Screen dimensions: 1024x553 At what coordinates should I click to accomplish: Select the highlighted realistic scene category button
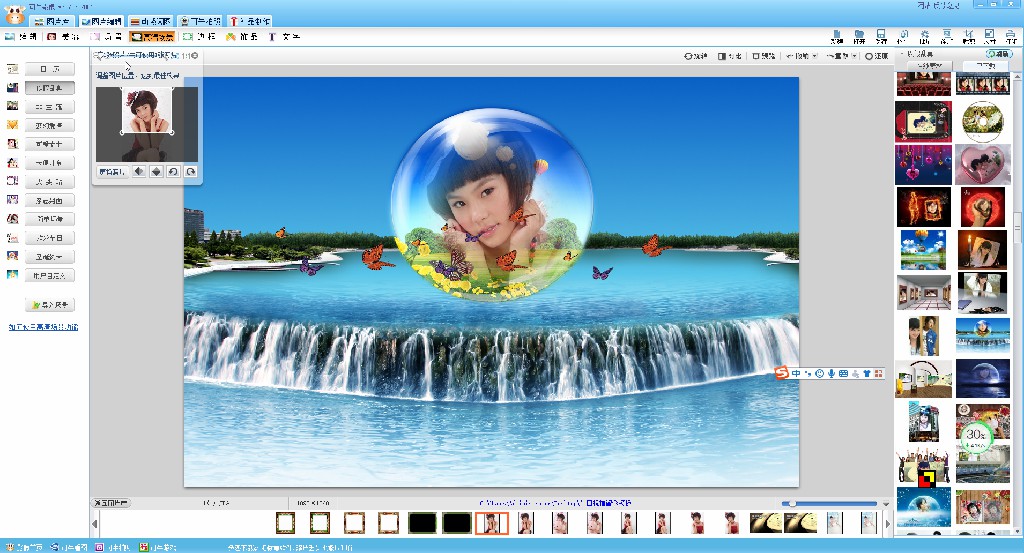[50, 87]
